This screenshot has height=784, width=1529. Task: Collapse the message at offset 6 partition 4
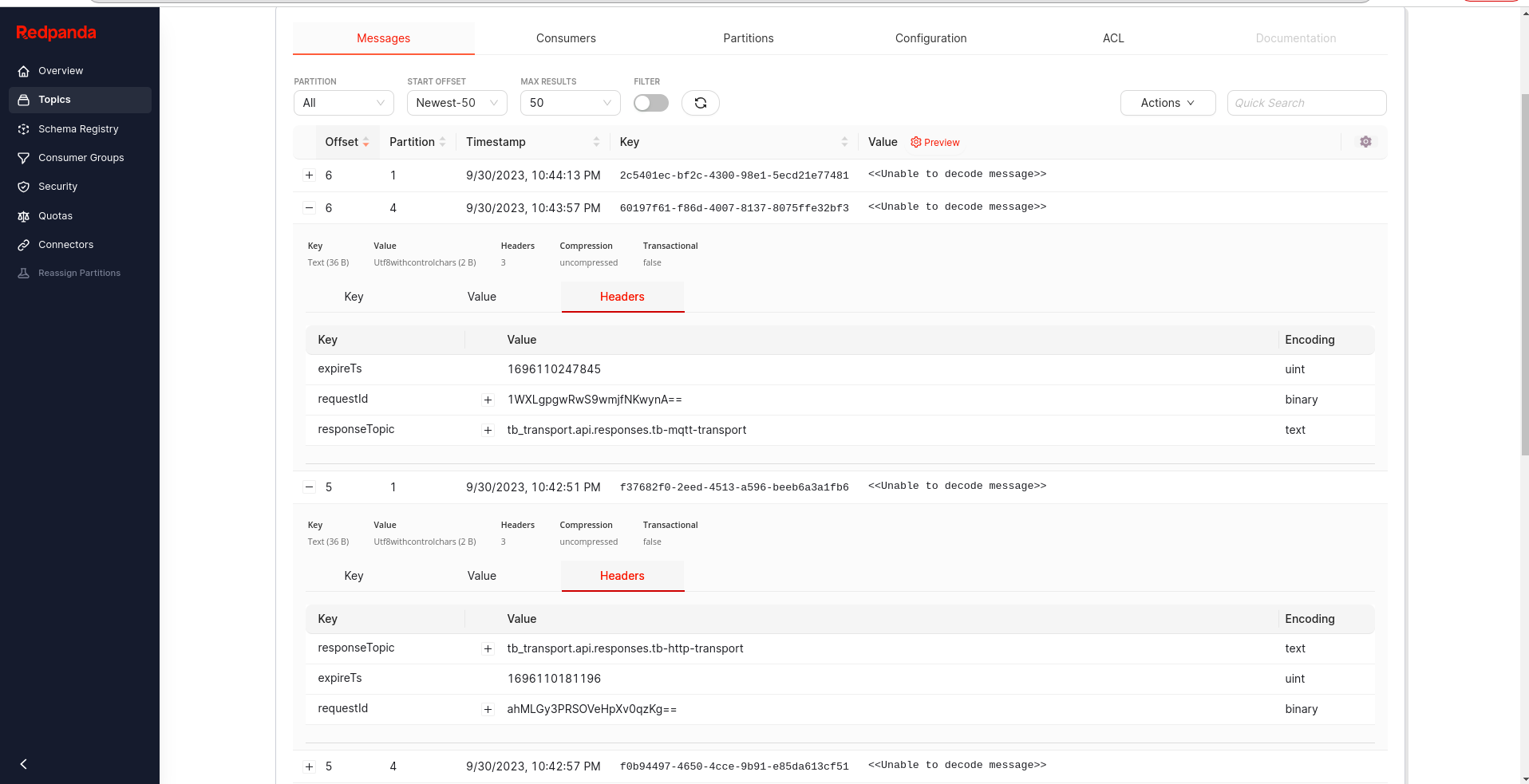click(x=309, y=207)
